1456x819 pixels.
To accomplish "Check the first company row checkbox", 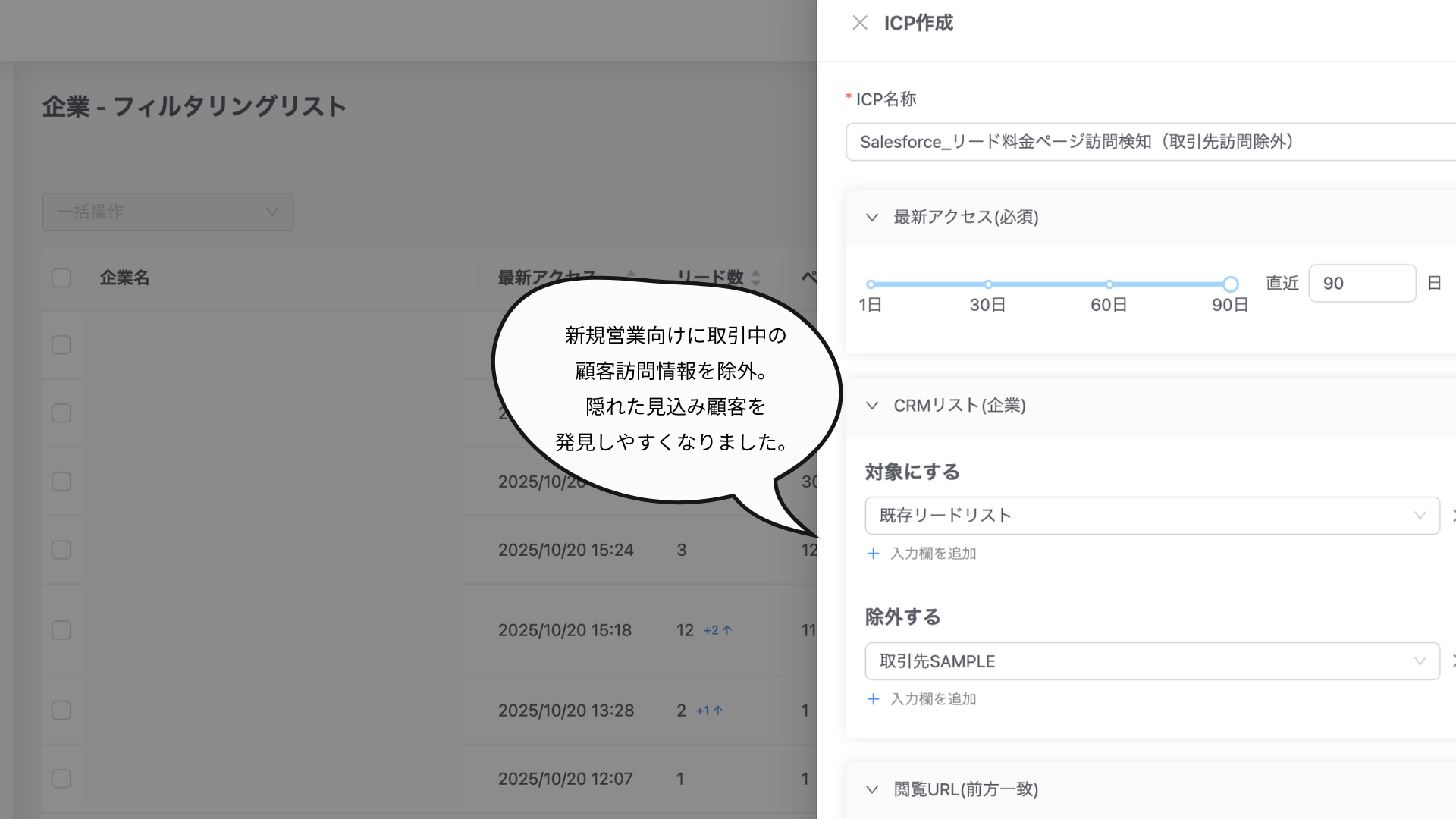I will 61,345.
